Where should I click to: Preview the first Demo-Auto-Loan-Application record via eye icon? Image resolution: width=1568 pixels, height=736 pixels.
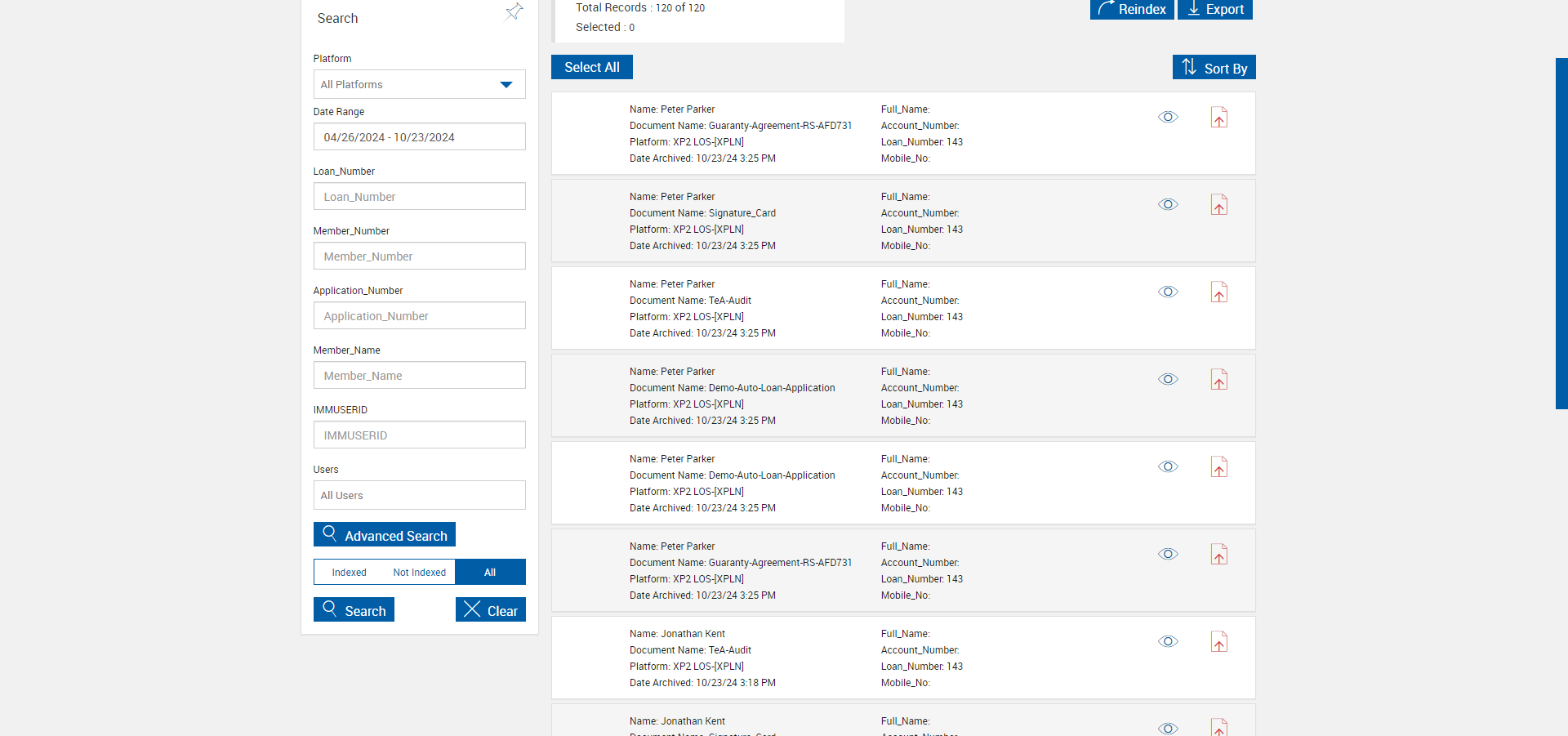(x=1168, y=379)
